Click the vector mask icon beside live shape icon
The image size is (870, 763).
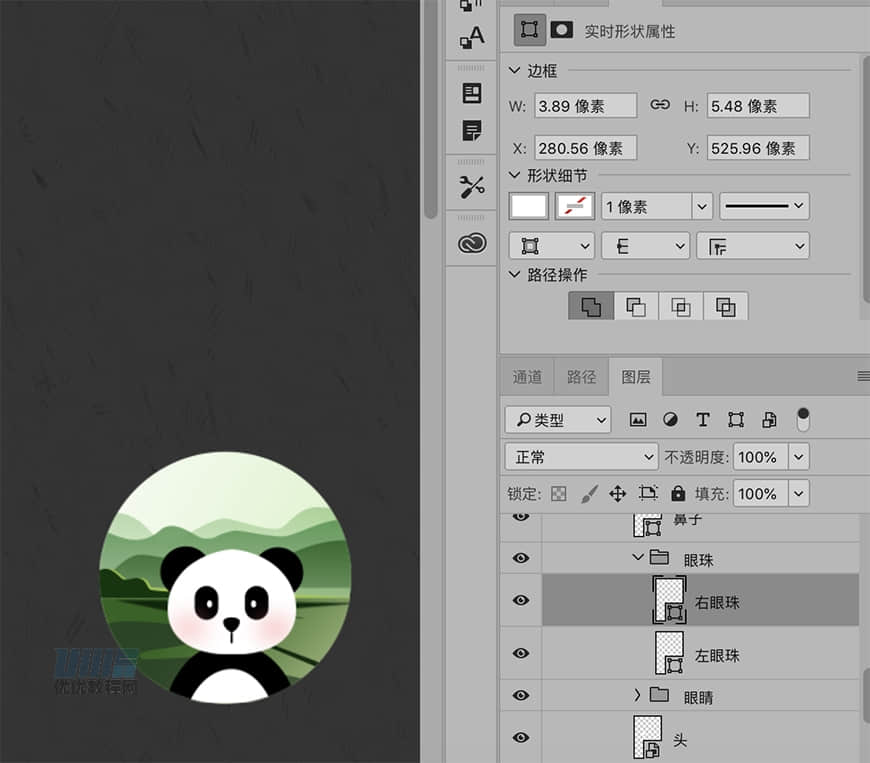(x=560, y=30)
